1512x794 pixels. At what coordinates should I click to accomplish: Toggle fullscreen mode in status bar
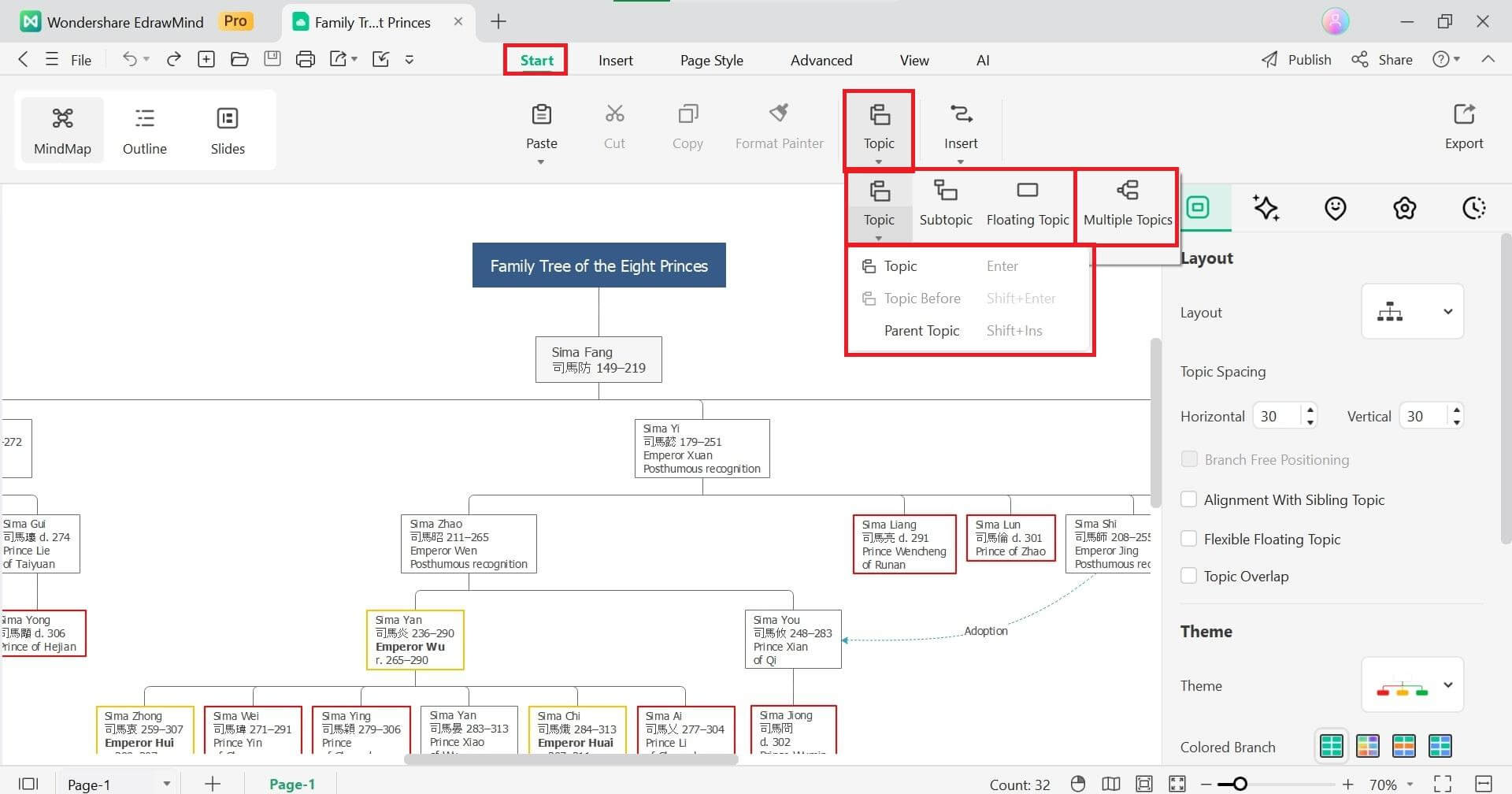[1443, 784]
